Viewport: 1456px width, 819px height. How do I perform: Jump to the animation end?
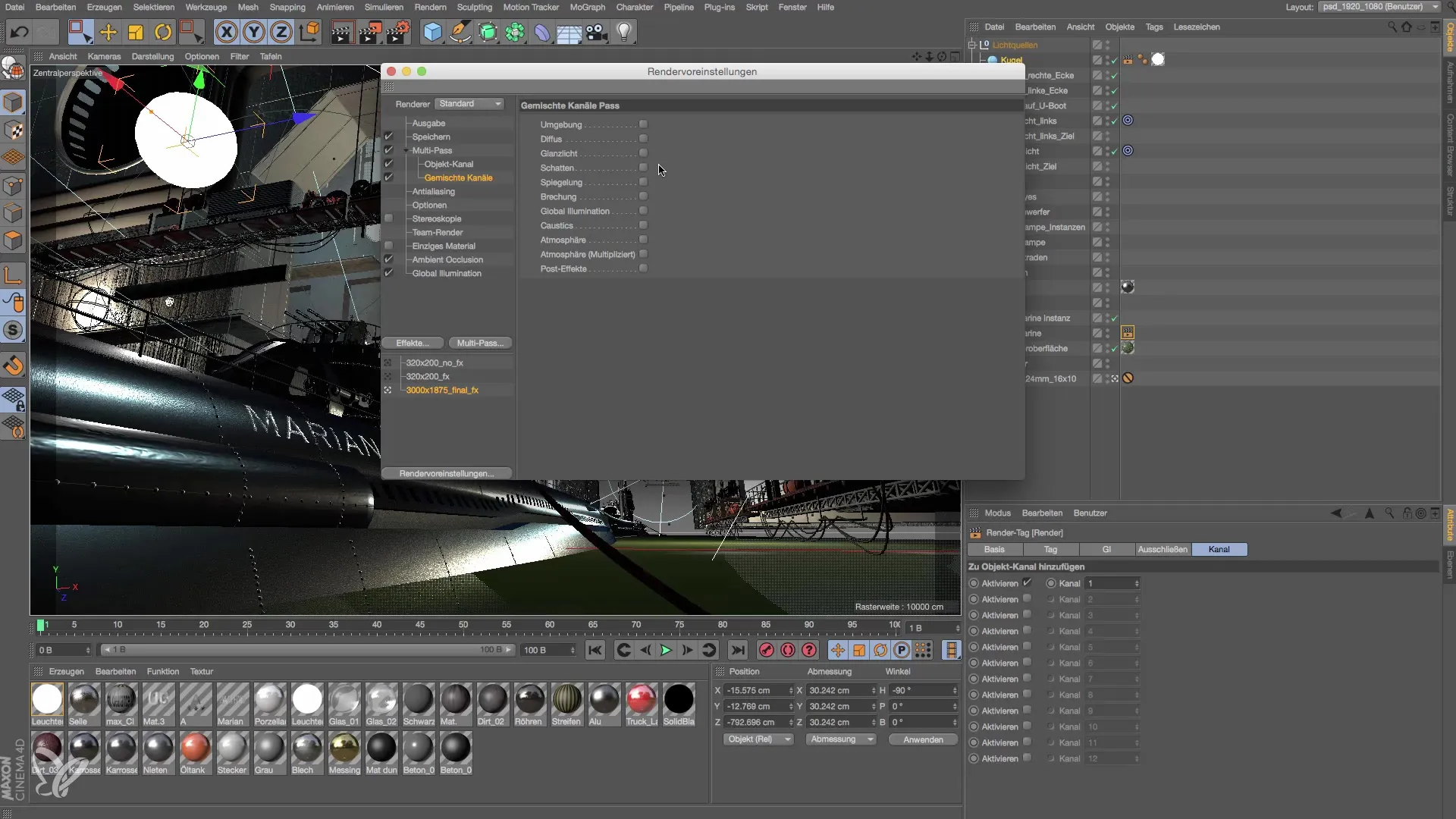pyautogui.click(x=737, y=650)
